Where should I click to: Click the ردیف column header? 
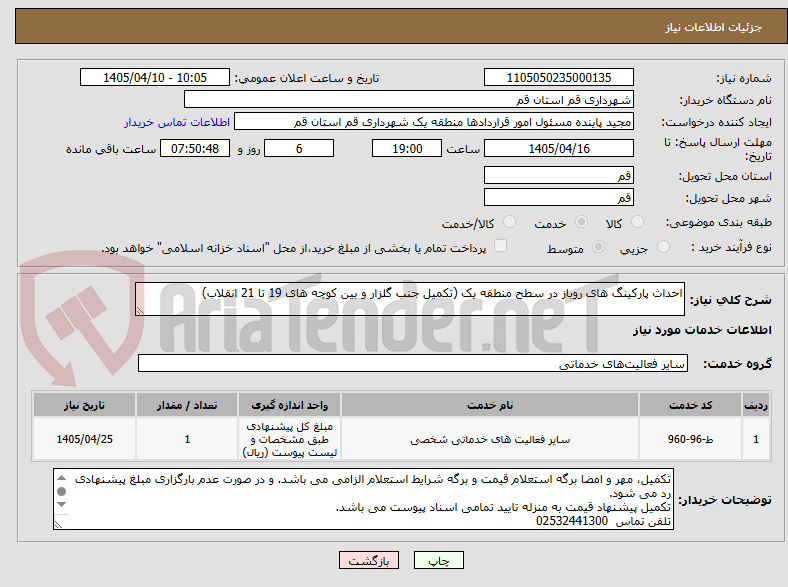(756, 405)
